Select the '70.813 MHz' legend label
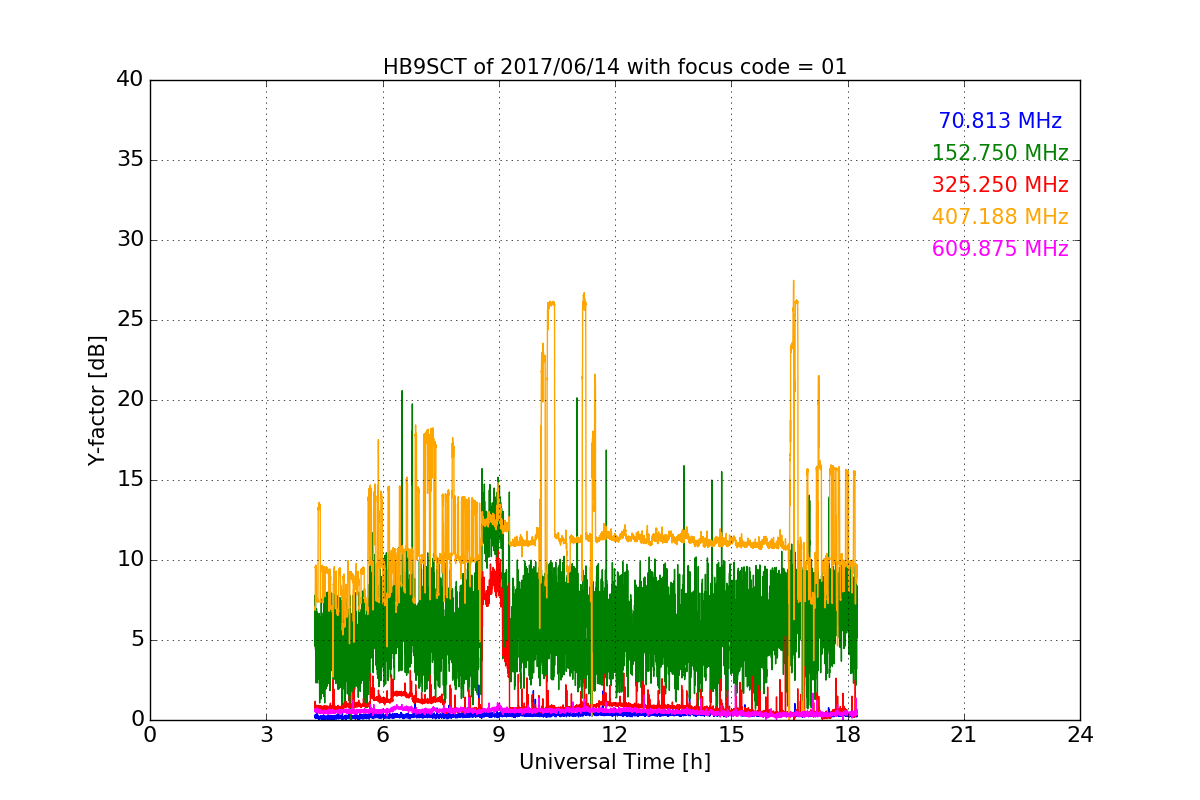 click(1000, 121)
